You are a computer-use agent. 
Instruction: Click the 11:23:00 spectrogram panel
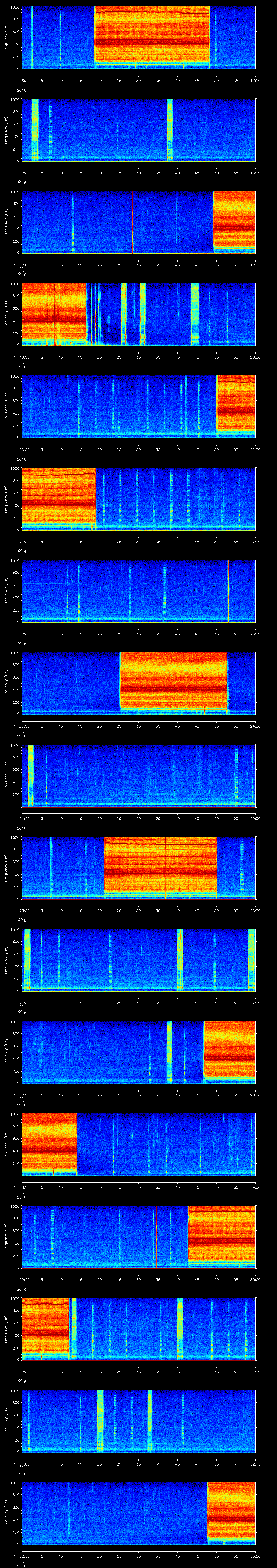(x=138, y=683)
